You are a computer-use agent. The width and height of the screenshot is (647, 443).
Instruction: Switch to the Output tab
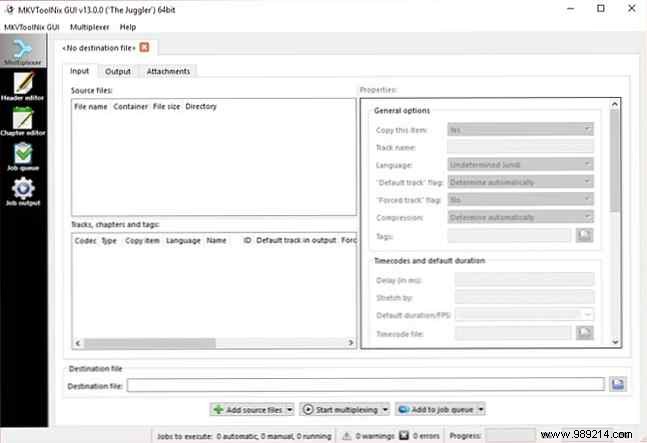(x=118, y=71)
